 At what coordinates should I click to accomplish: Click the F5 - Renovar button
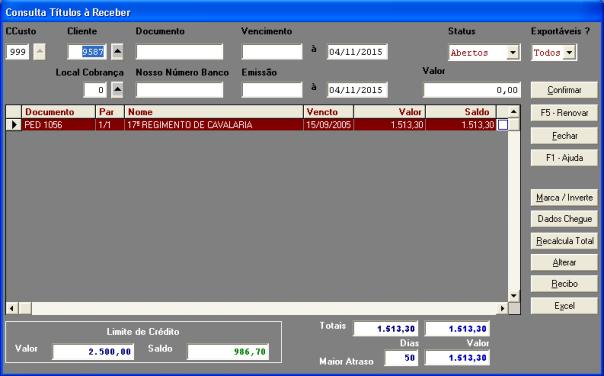(x=564, y=113)
